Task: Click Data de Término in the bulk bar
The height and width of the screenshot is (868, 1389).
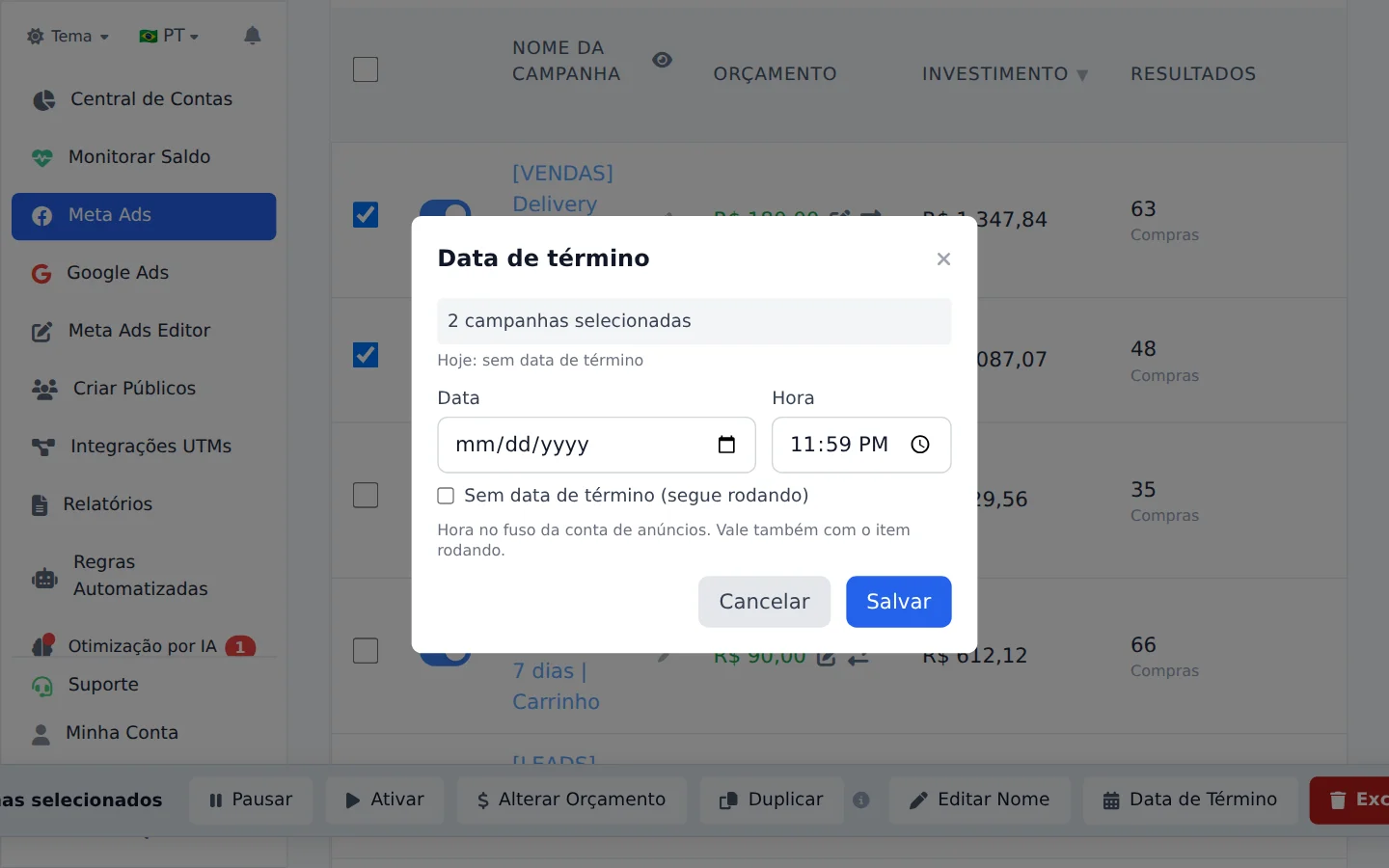Action: 1190,800
